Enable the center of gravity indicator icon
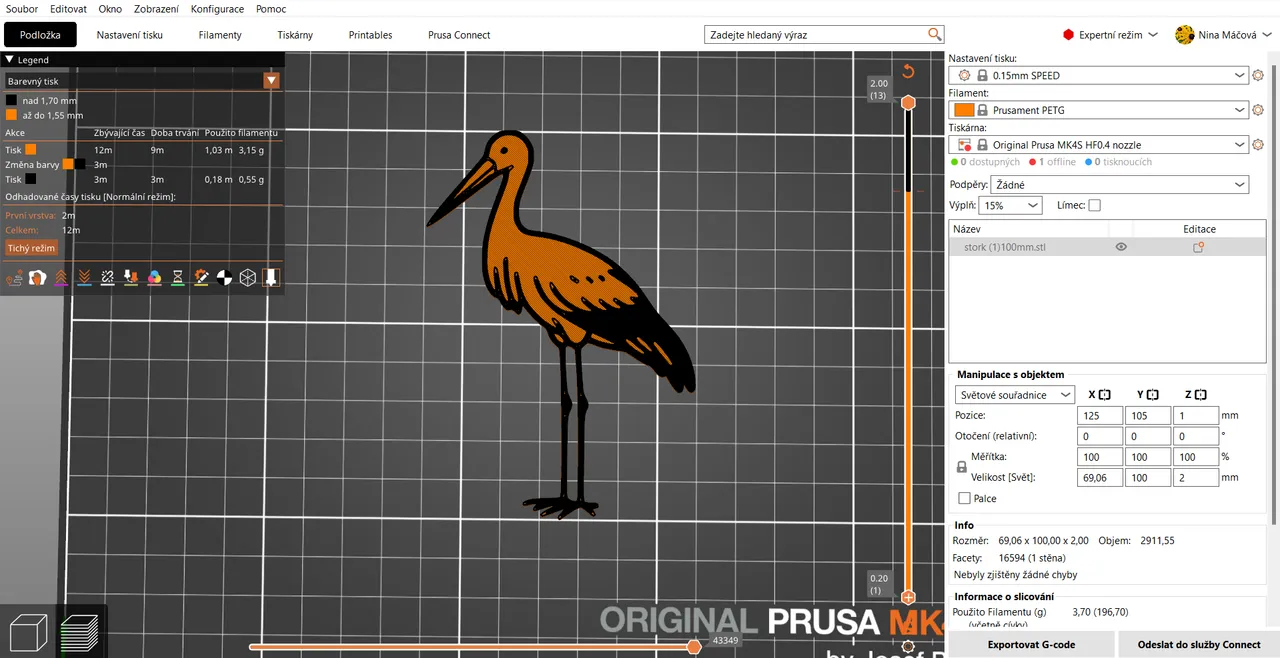Image resolution: width=1280 pixels, height=658 pixels. tap(224, 277)
